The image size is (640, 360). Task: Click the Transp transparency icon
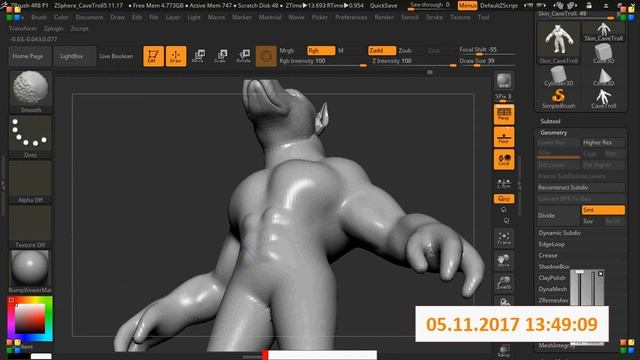(x=504, y=351)
